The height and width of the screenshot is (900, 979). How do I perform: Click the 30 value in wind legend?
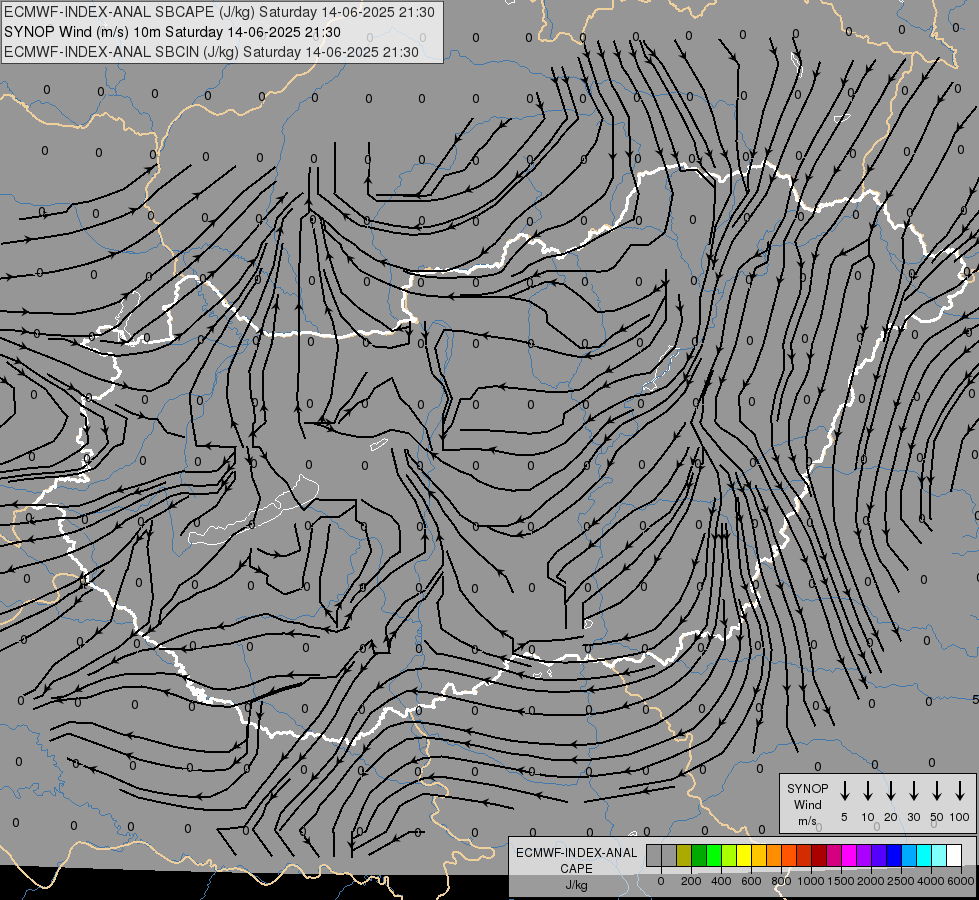[x=914, y=817]
